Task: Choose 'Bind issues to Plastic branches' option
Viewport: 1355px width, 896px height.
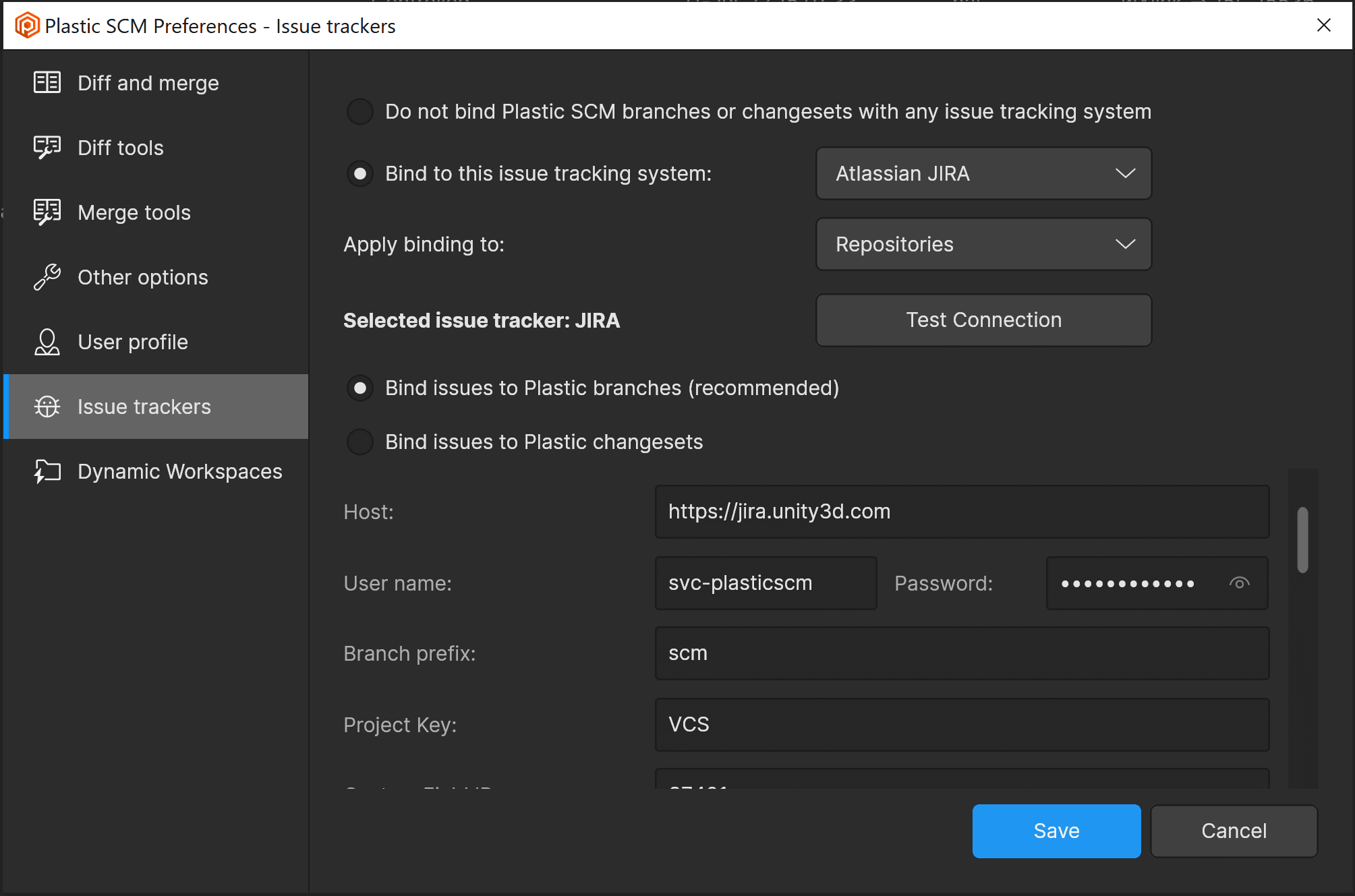Action: tap(360, 388)
